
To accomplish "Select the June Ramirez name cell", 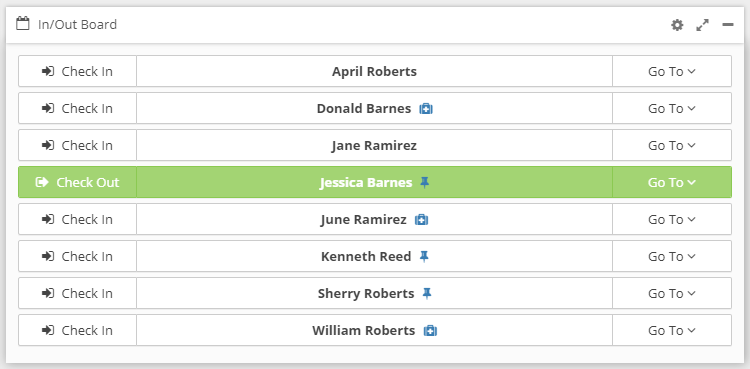I will (x=375, y=219).
